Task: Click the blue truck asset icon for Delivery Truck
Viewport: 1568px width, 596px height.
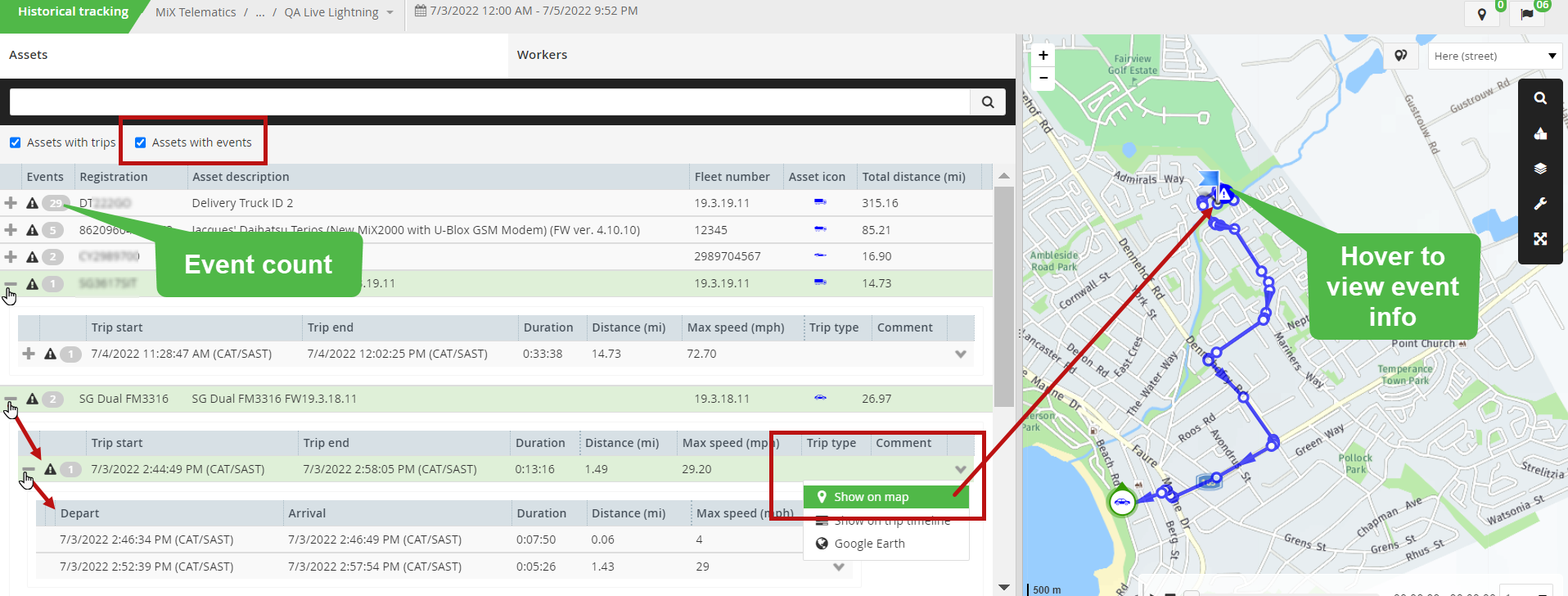Action: 820,202
